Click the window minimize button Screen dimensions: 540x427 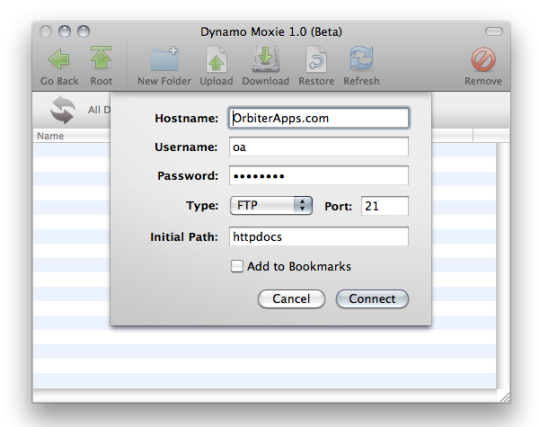point(64,32)
